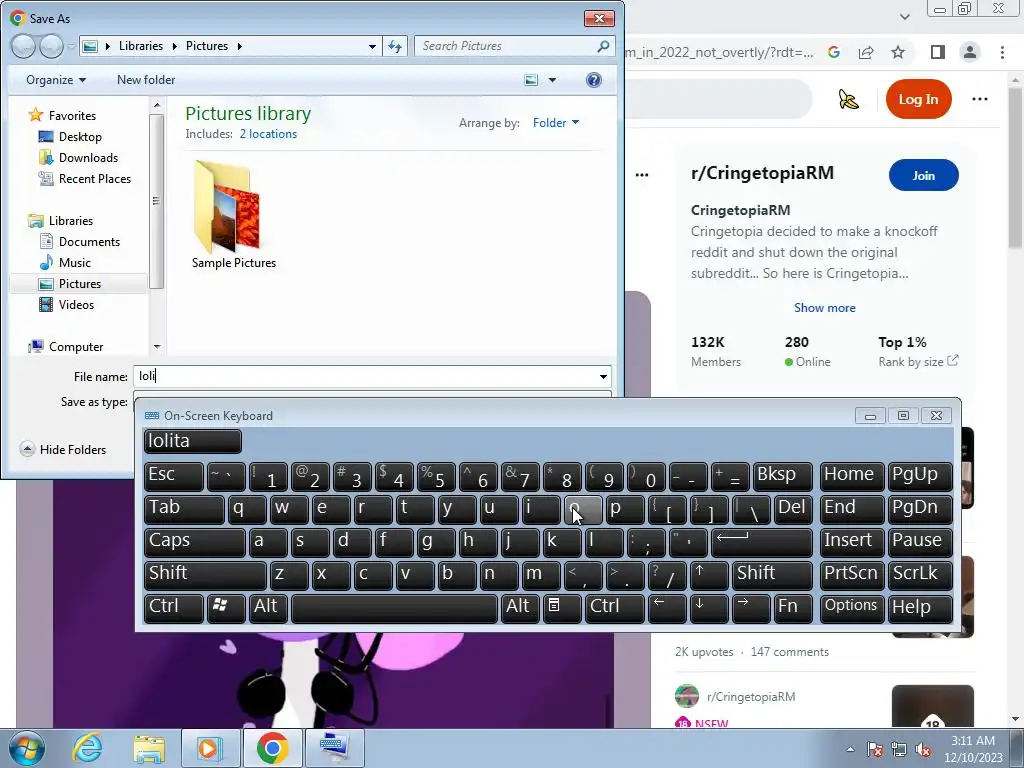Open Windows Start button
Image resolution: width=1024 pixels, height=768 pixels.
[x=27, y=748]
